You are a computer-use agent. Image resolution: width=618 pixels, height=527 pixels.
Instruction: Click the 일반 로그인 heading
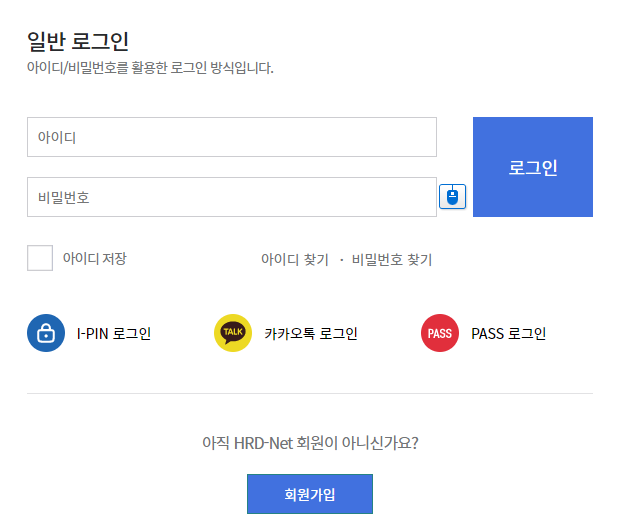click(78, 41)
